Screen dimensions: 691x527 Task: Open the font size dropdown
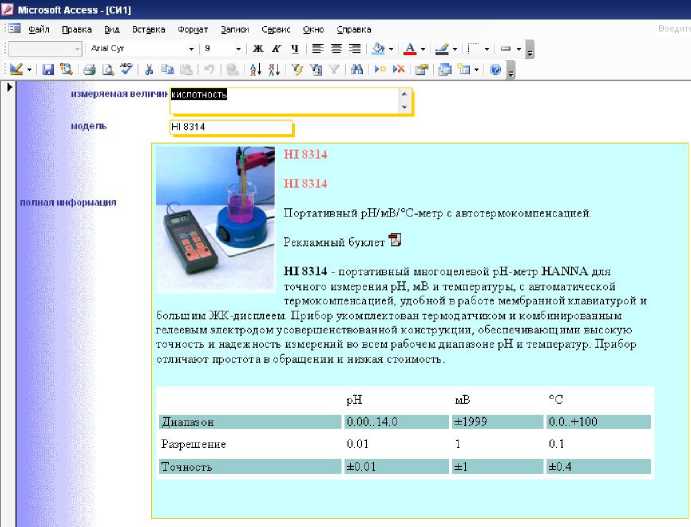click(x=238, y=48)
